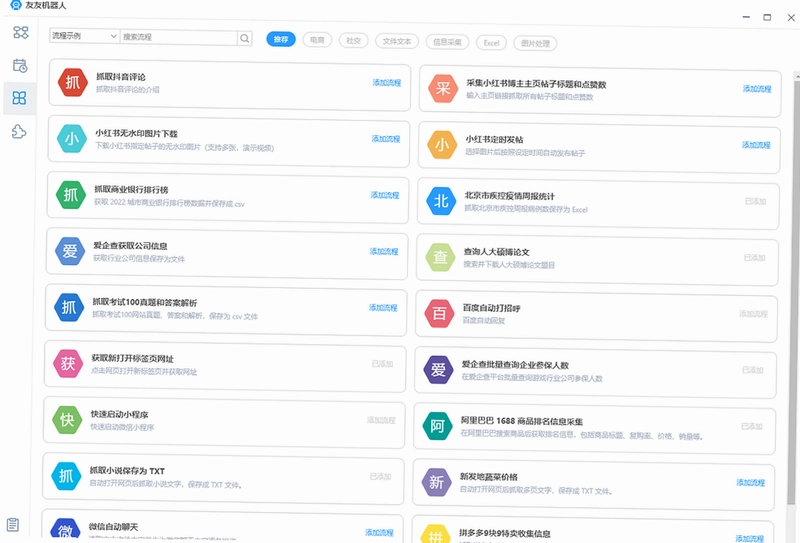Select the 推荐 category tab
This screenshot has width=800, height=543.
tap(281, 39)
